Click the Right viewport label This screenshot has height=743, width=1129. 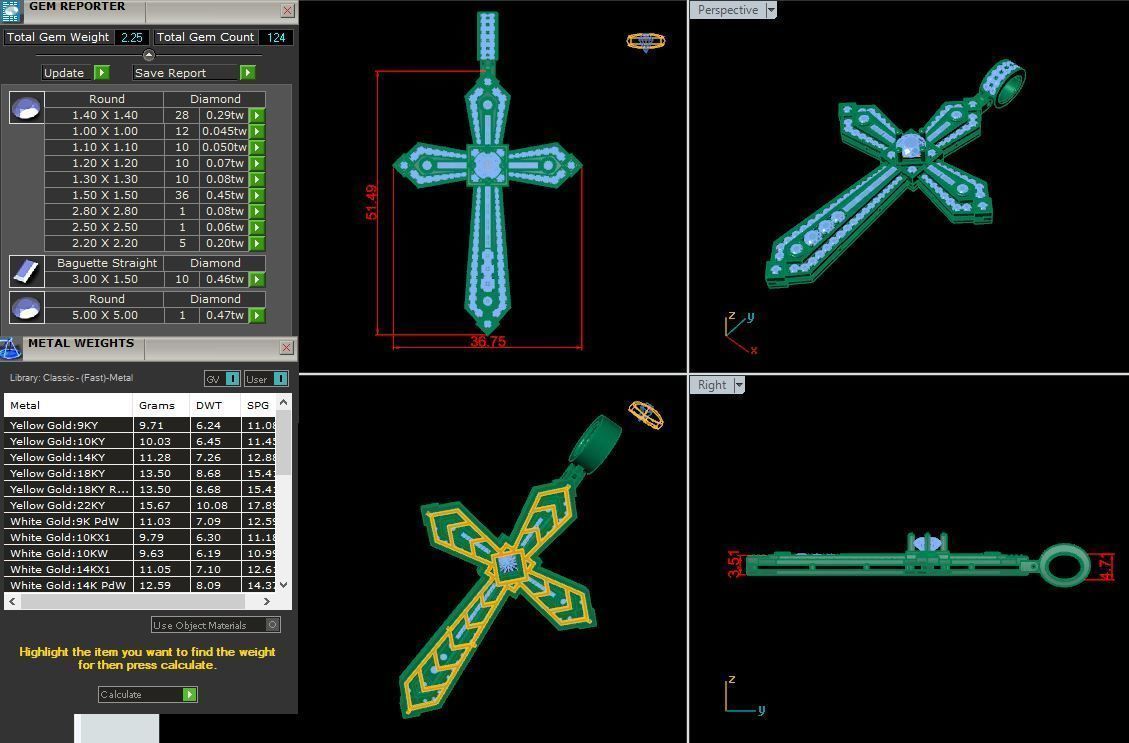(x=711, y=385)
